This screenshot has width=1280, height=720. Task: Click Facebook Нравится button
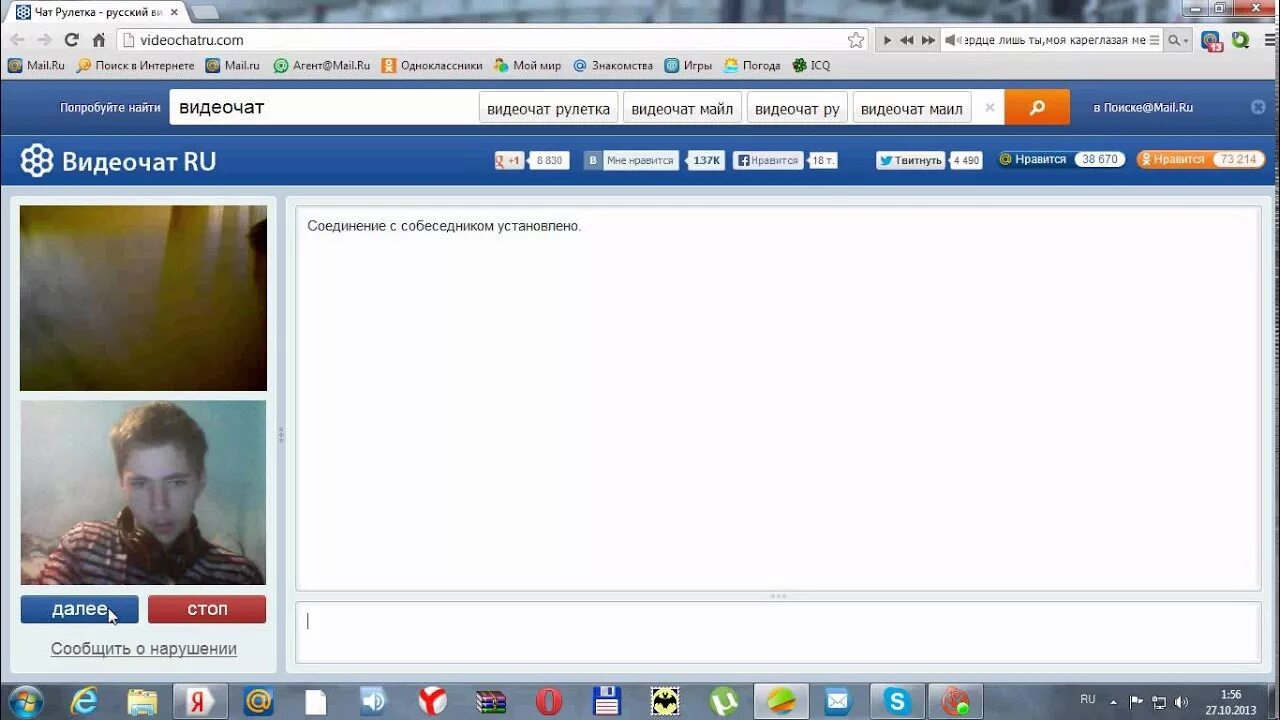pyautogui.click(x=767, y=160)
